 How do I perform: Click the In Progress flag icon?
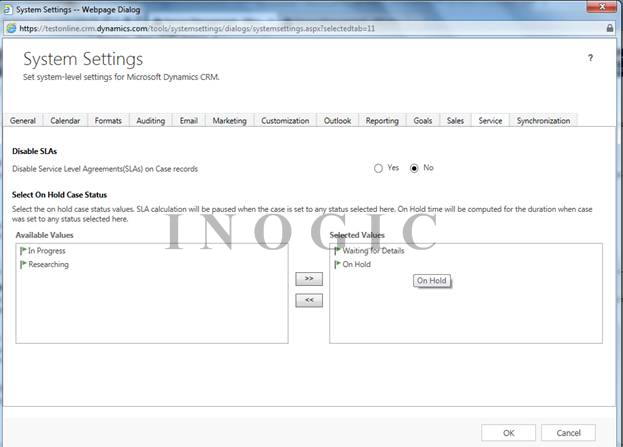(23, 251)
